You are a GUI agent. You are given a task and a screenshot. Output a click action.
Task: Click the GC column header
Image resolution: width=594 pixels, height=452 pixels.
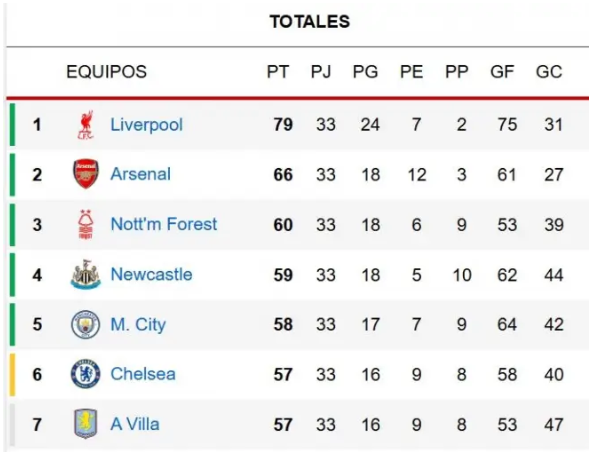click(549, 72)
